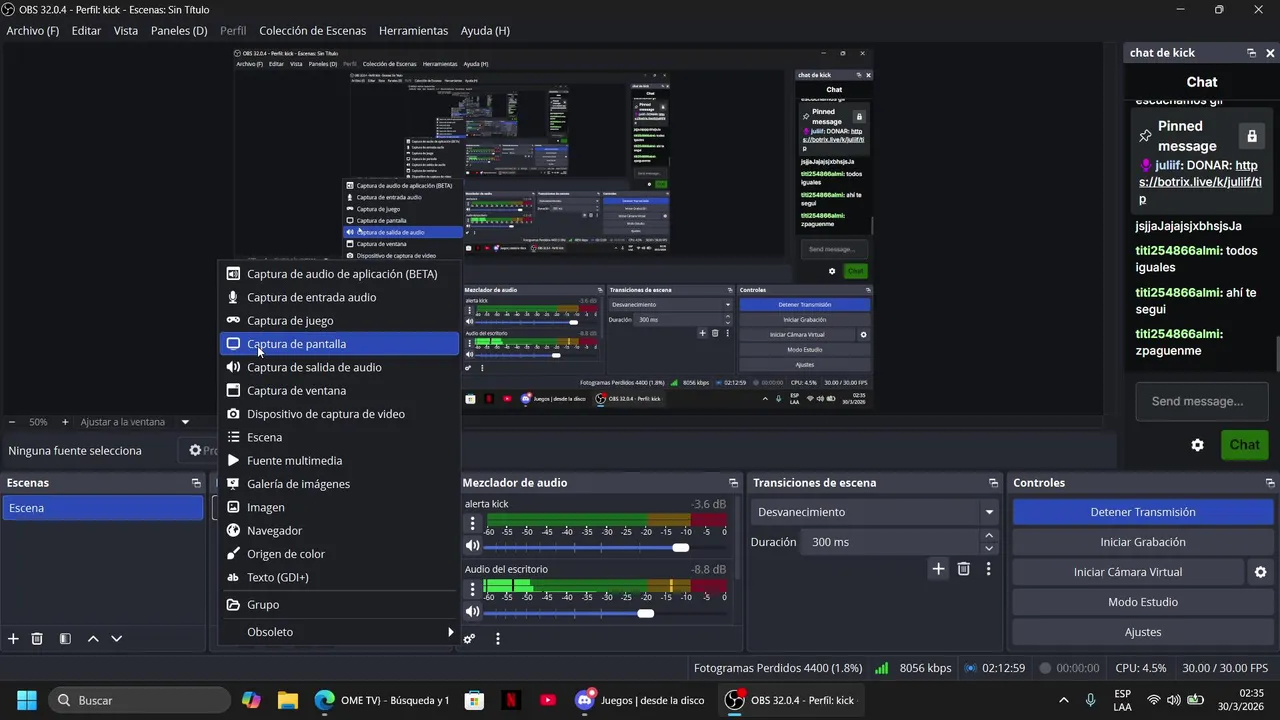Viewport: 1280px width, 720px height.
Task: Add a scene transition with plus icon
Action: [938, 569]
